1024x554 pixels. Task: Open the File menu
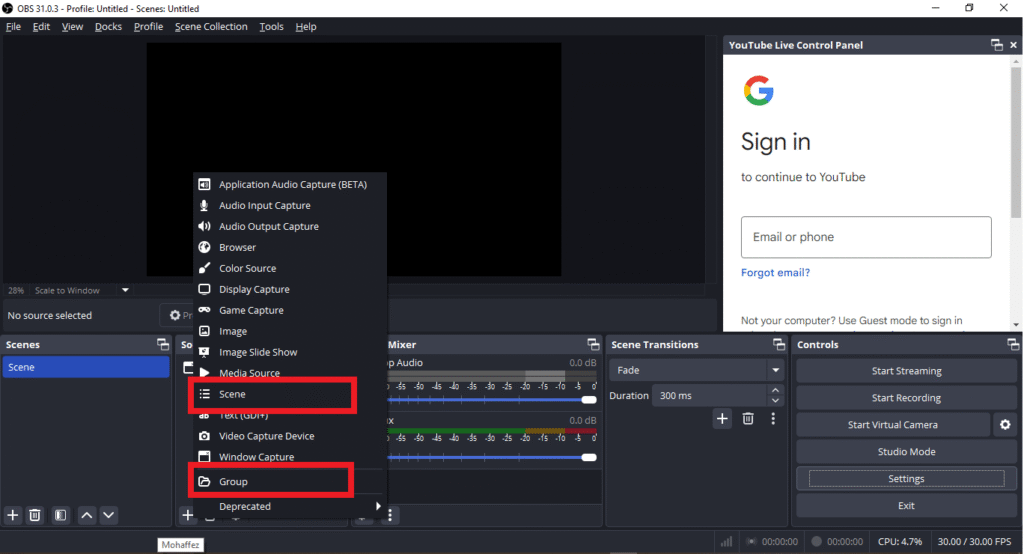coord(13,27)
